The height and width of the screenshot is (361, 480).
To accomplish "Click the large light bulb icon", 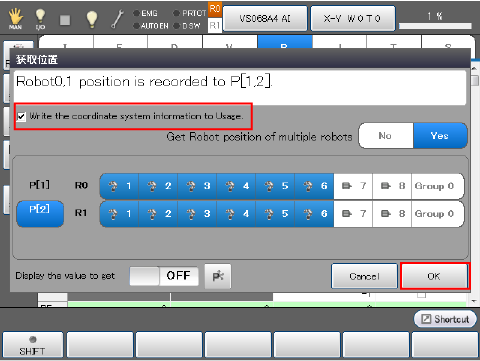I will tap(92, 19).
